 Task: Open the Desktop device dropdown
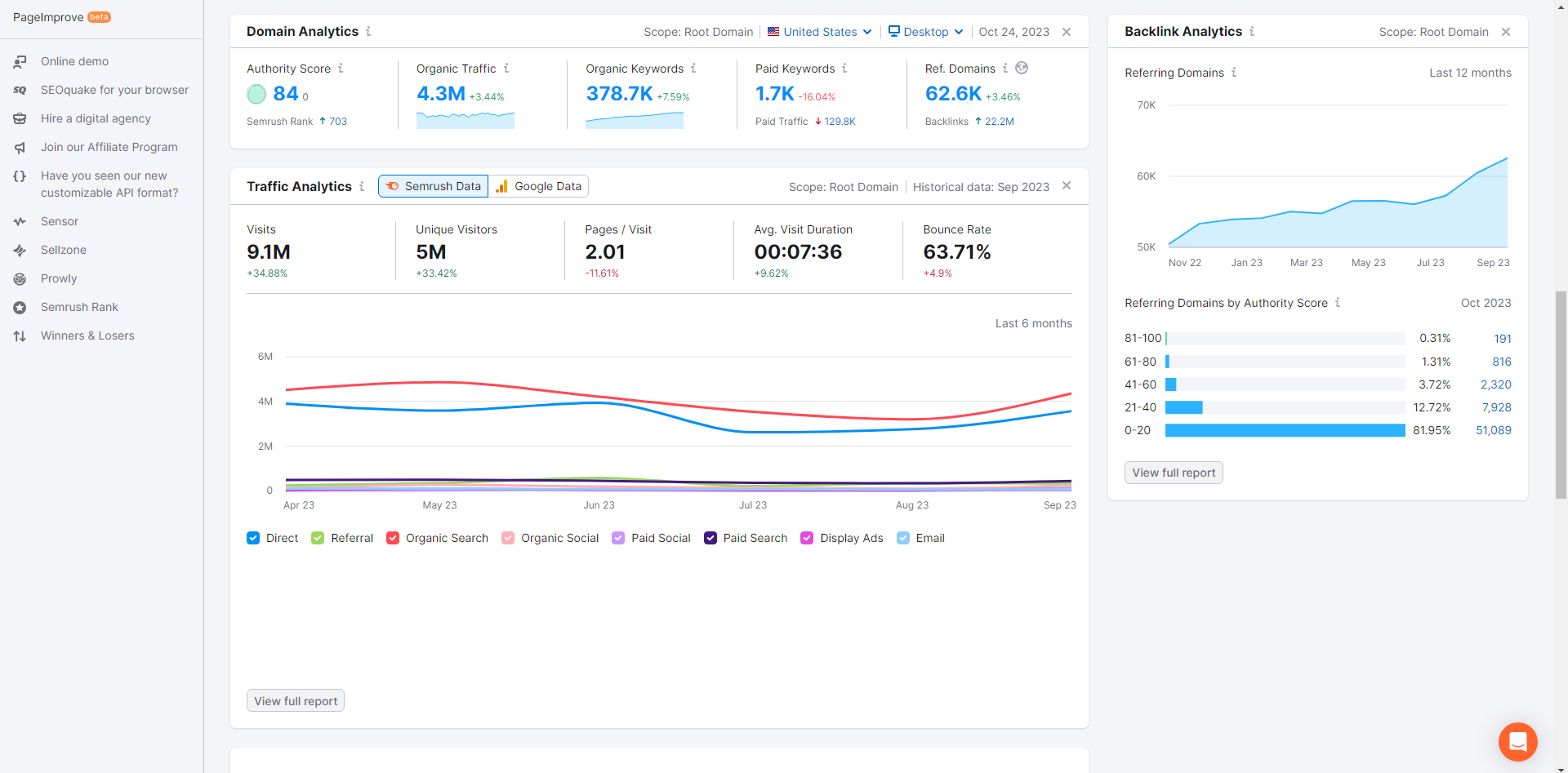click(926, 32)
